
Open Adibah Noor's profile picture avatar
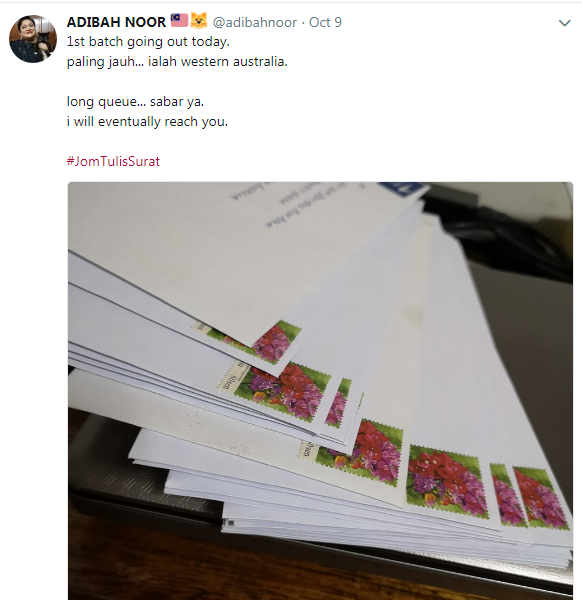(x=33, y=39)
